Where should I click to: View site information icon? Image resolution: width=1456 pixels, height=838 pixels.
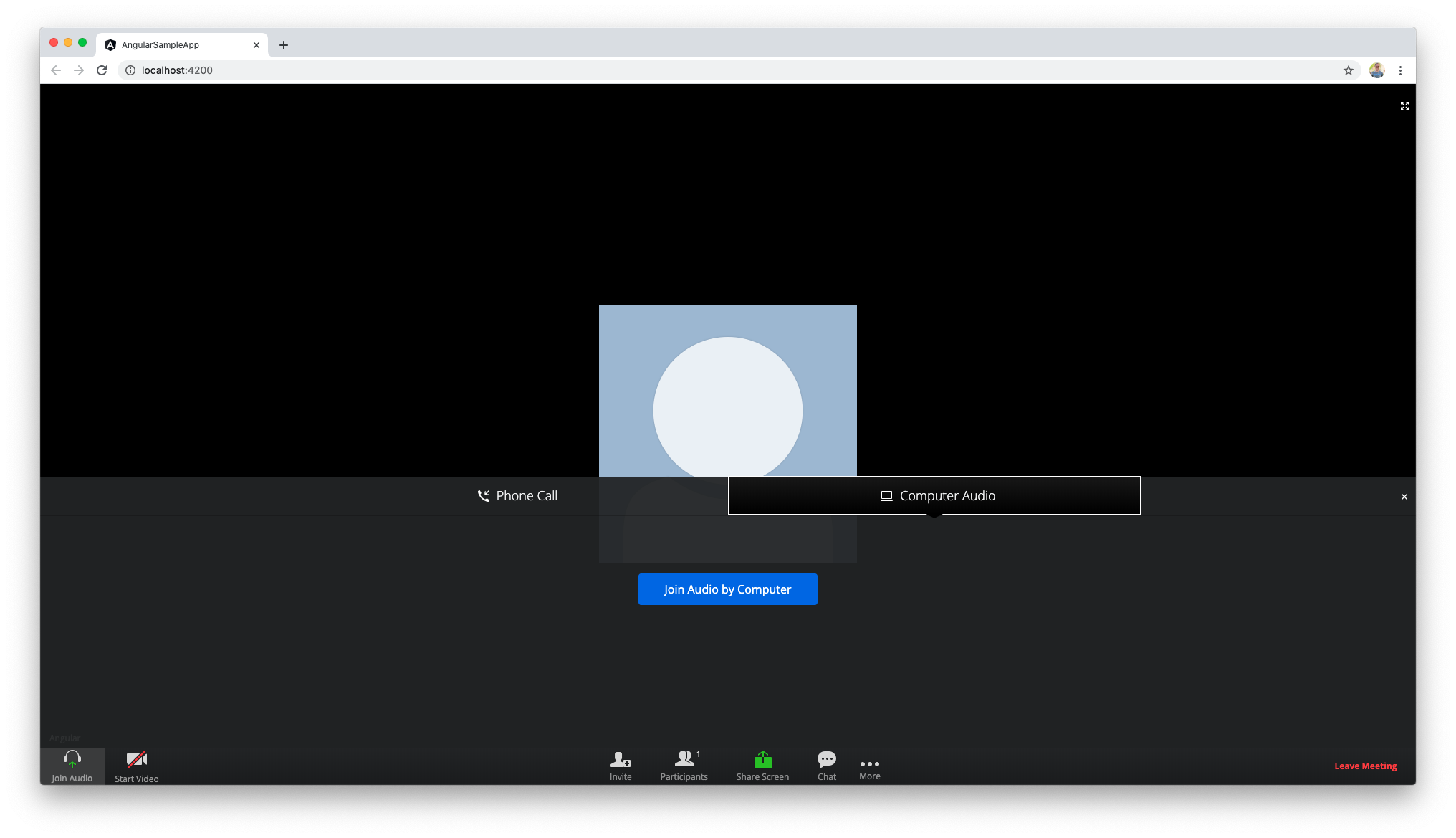(130, 70)
